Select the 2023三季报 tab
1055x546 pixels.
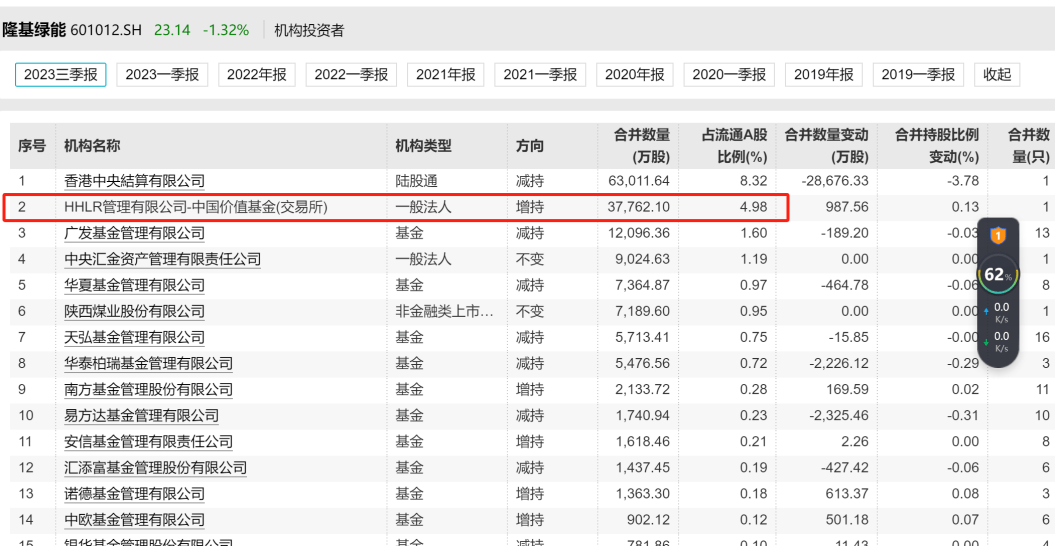60,74
